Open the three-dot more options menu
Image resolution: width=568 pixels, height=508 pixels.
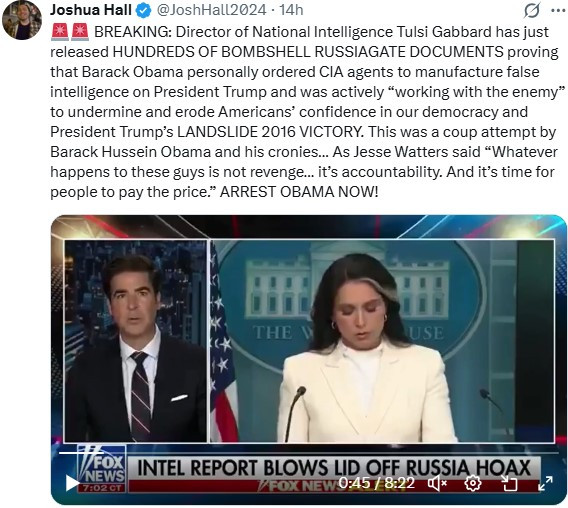pos(558,10)
